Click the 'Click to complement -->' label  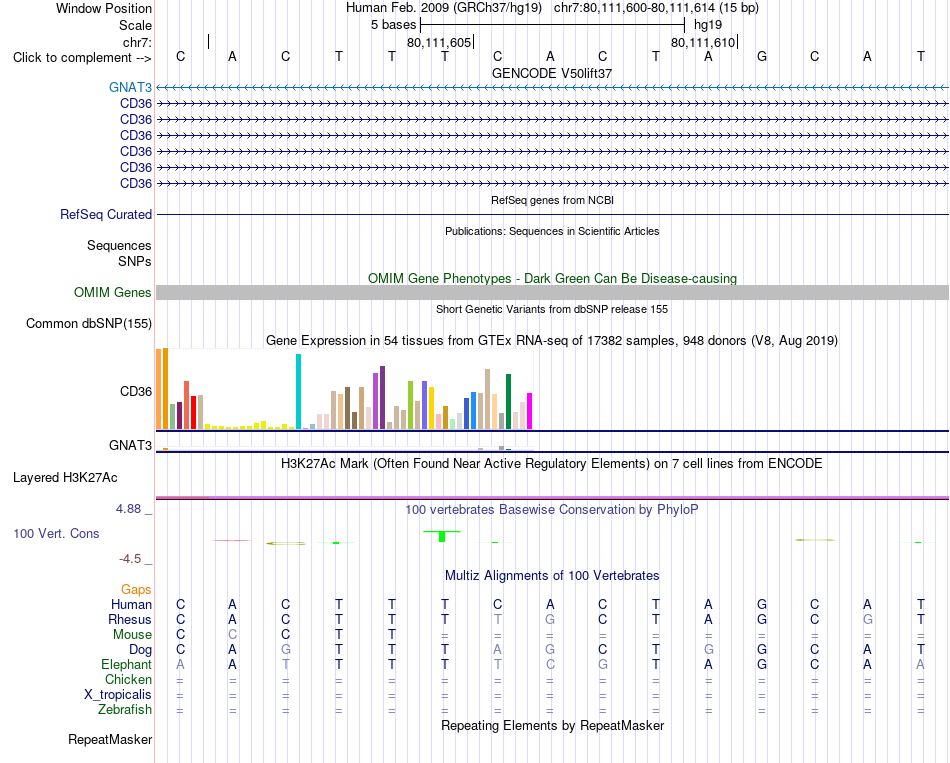(x=82, y=58)
